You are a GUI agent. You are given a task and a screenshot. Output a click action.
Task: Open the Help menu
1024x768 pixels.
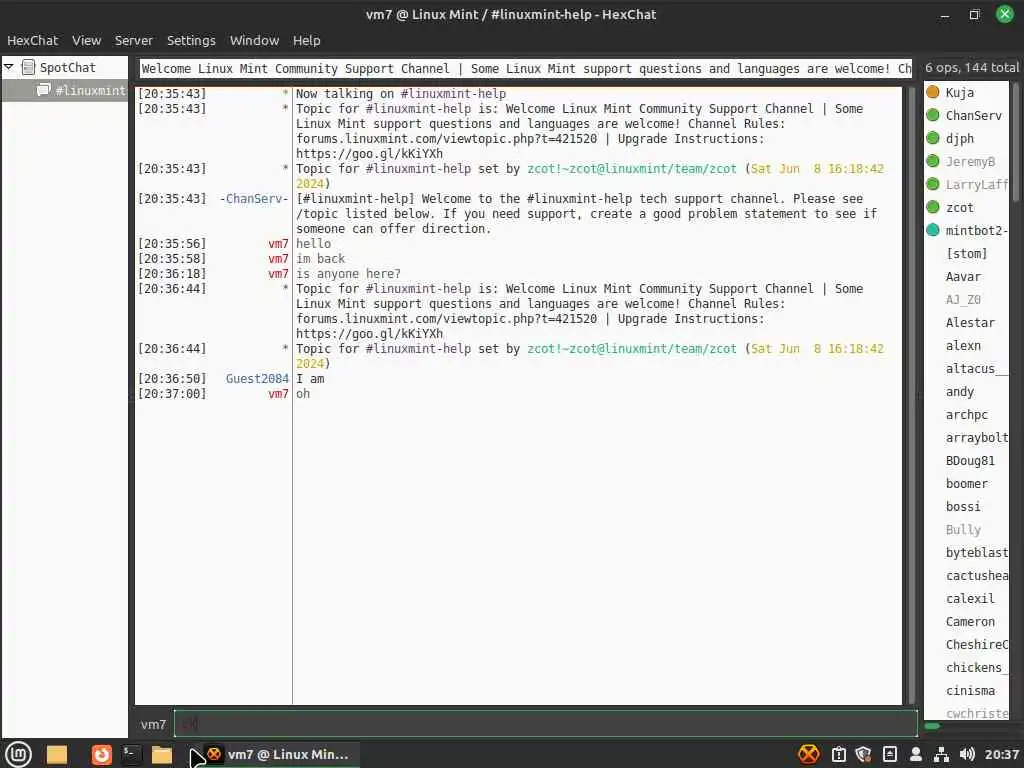coord(306,40)
